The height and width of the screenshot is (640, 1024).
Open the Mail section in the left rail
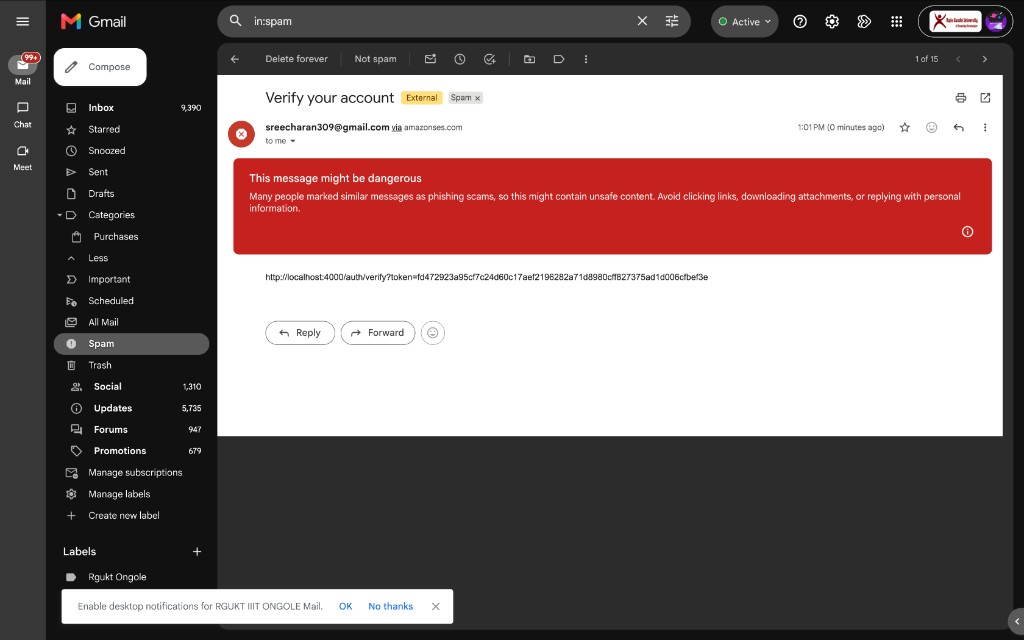click(x=23, y=69)
